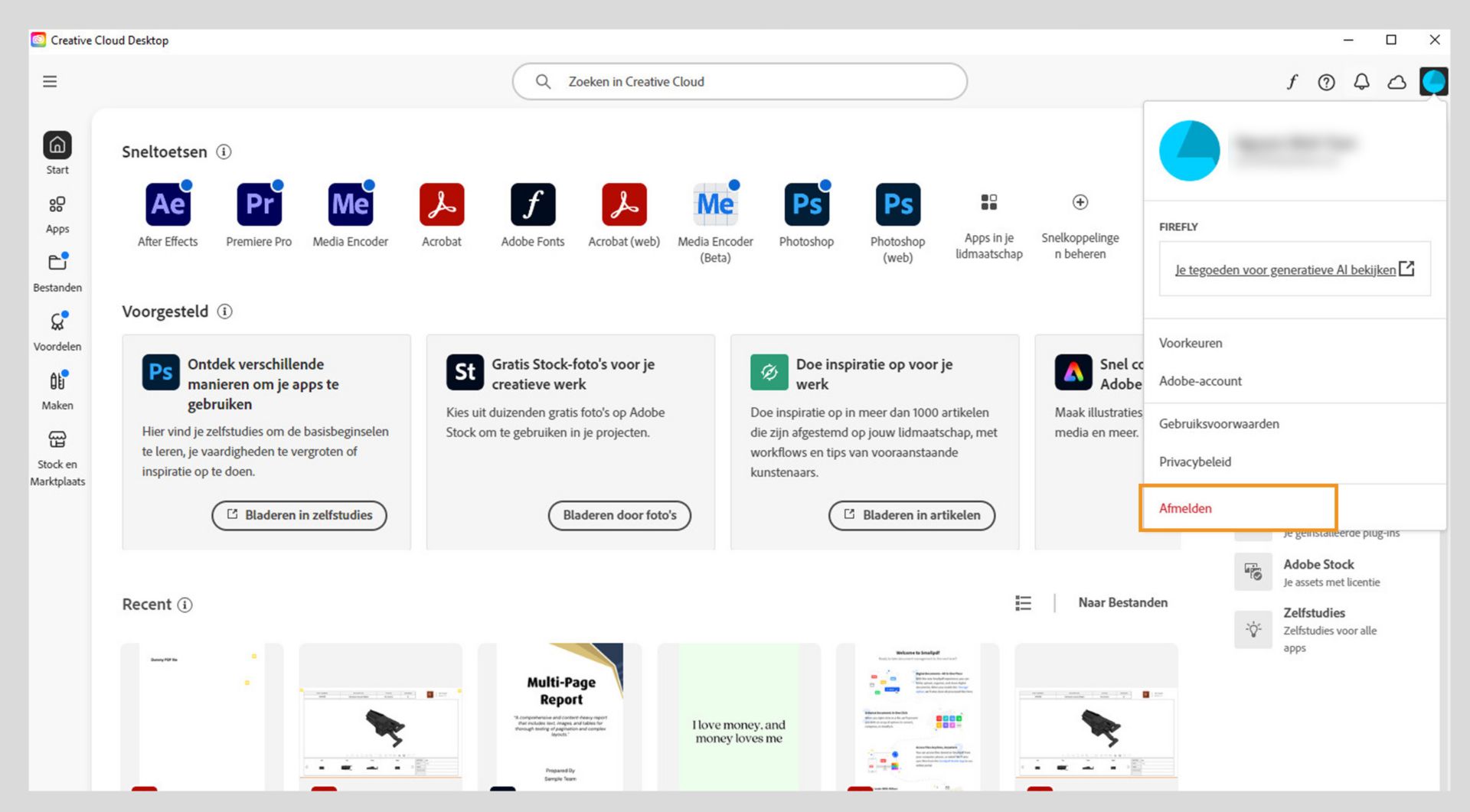This screenshot has width=1470, height=812.
Task: Click the St Stock icon on card
Action: pyautogui.click(x=465, y=373)
